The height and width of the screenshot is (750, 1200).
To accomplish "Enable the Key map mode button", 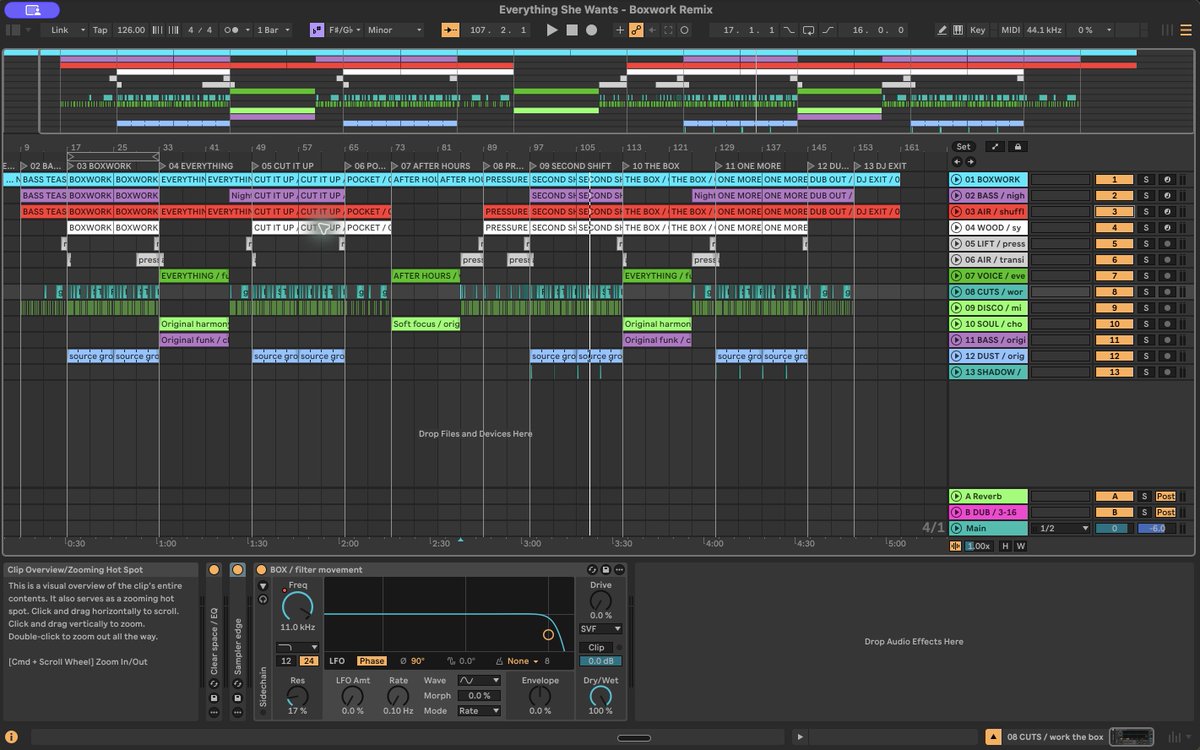I will coord(977,30).
